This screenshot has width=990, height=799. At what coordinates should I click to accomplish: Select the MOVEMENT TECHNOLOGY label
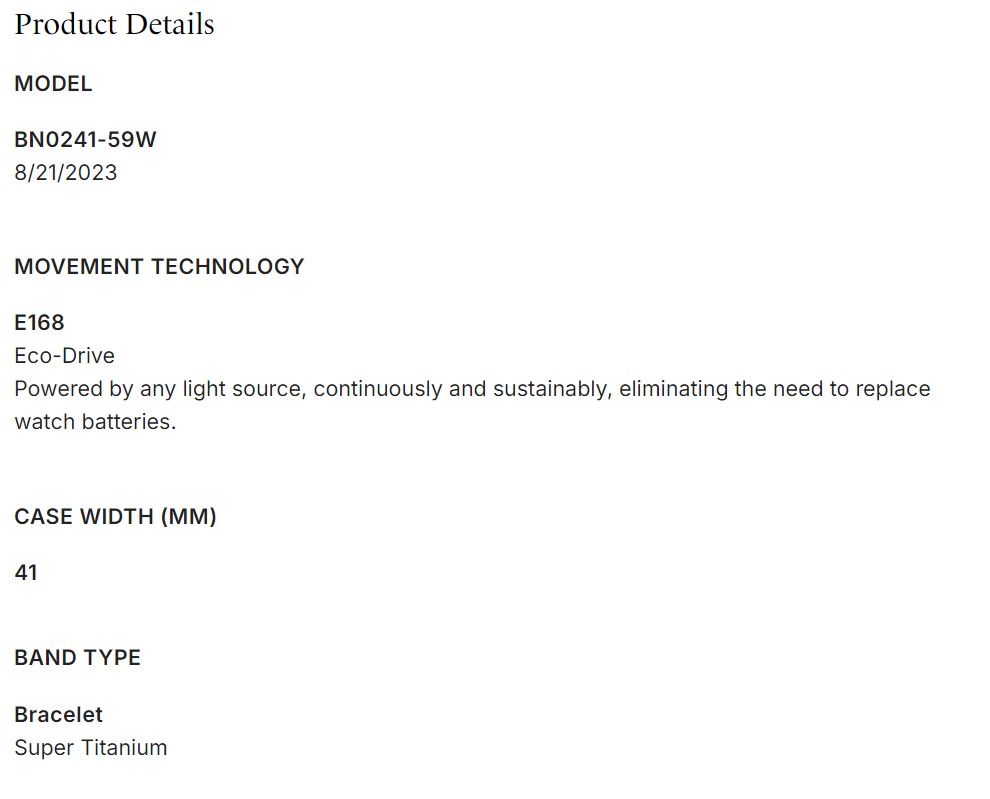(x=159, y=266)
